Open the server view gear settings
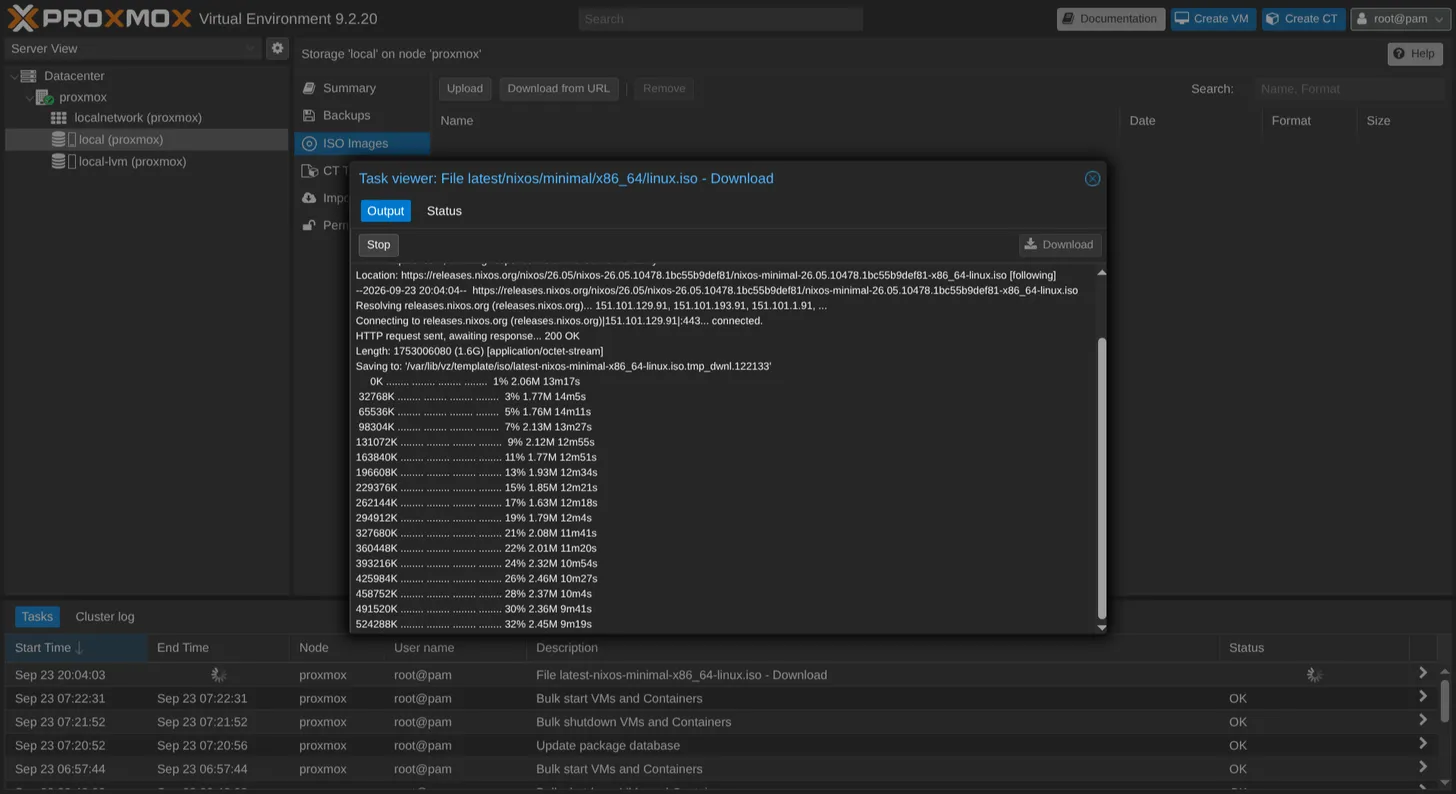This screenshot has width=1456, height=794. (x=278, y=48)
